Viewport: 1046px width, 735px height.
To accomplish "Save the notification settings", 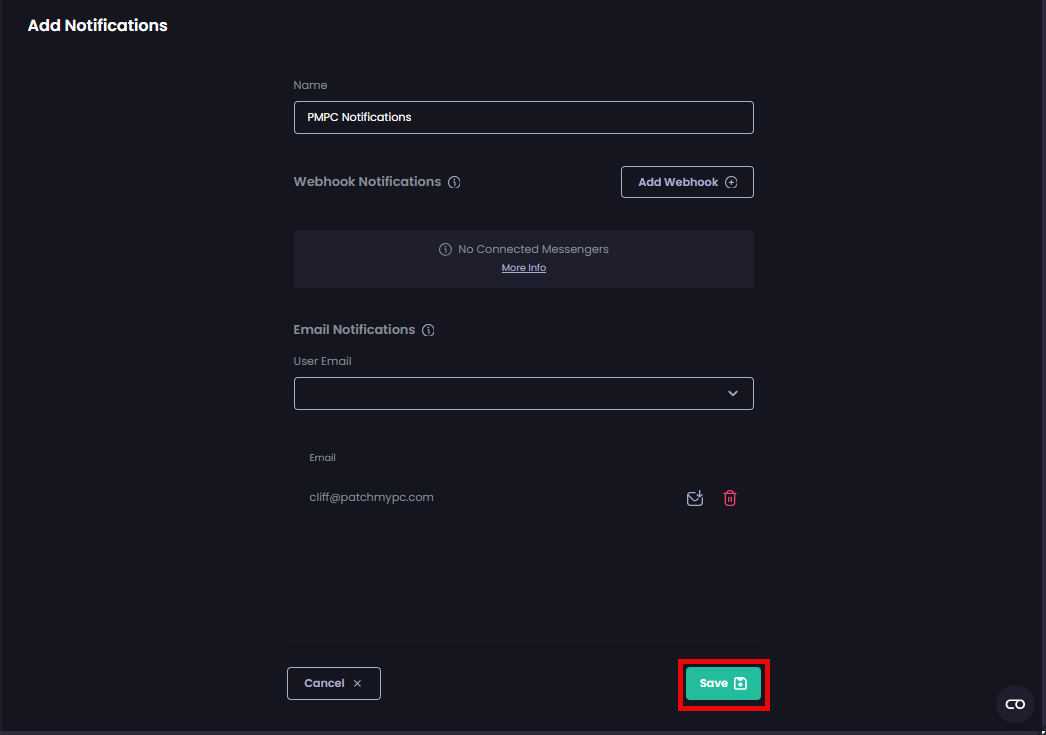I will [723, 684].
